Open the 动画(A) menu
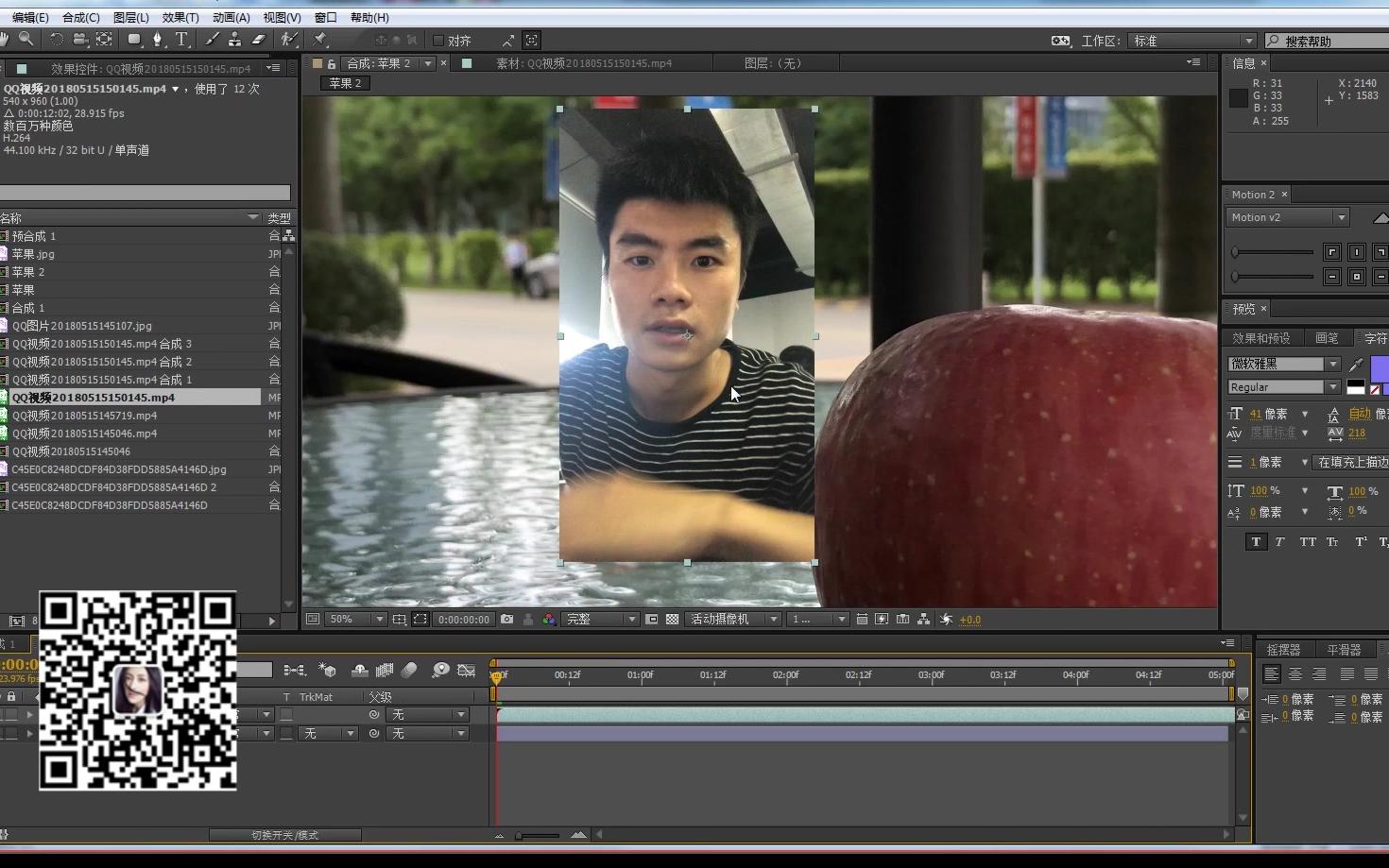 [231, 17]
